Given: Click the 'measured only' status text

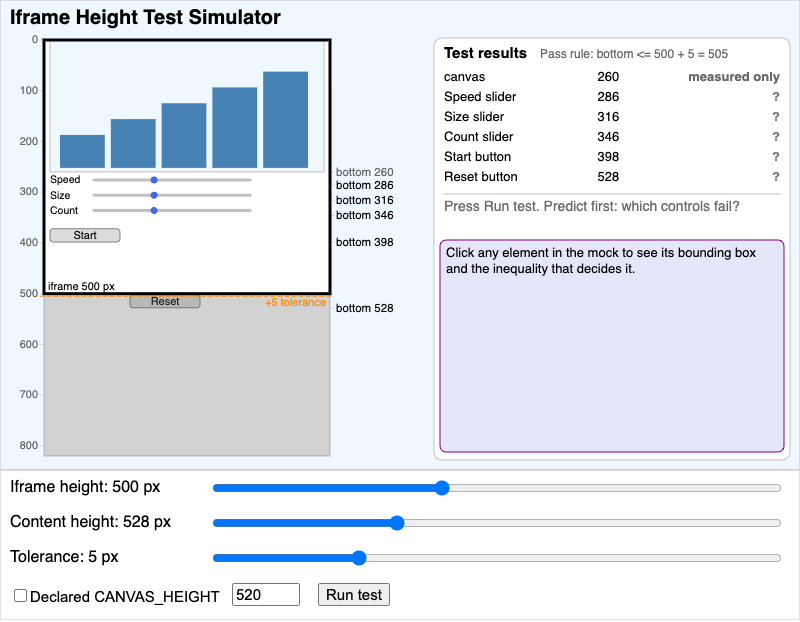Looking at the screenshot, I should pyautogui.click(x=734, y=77).
